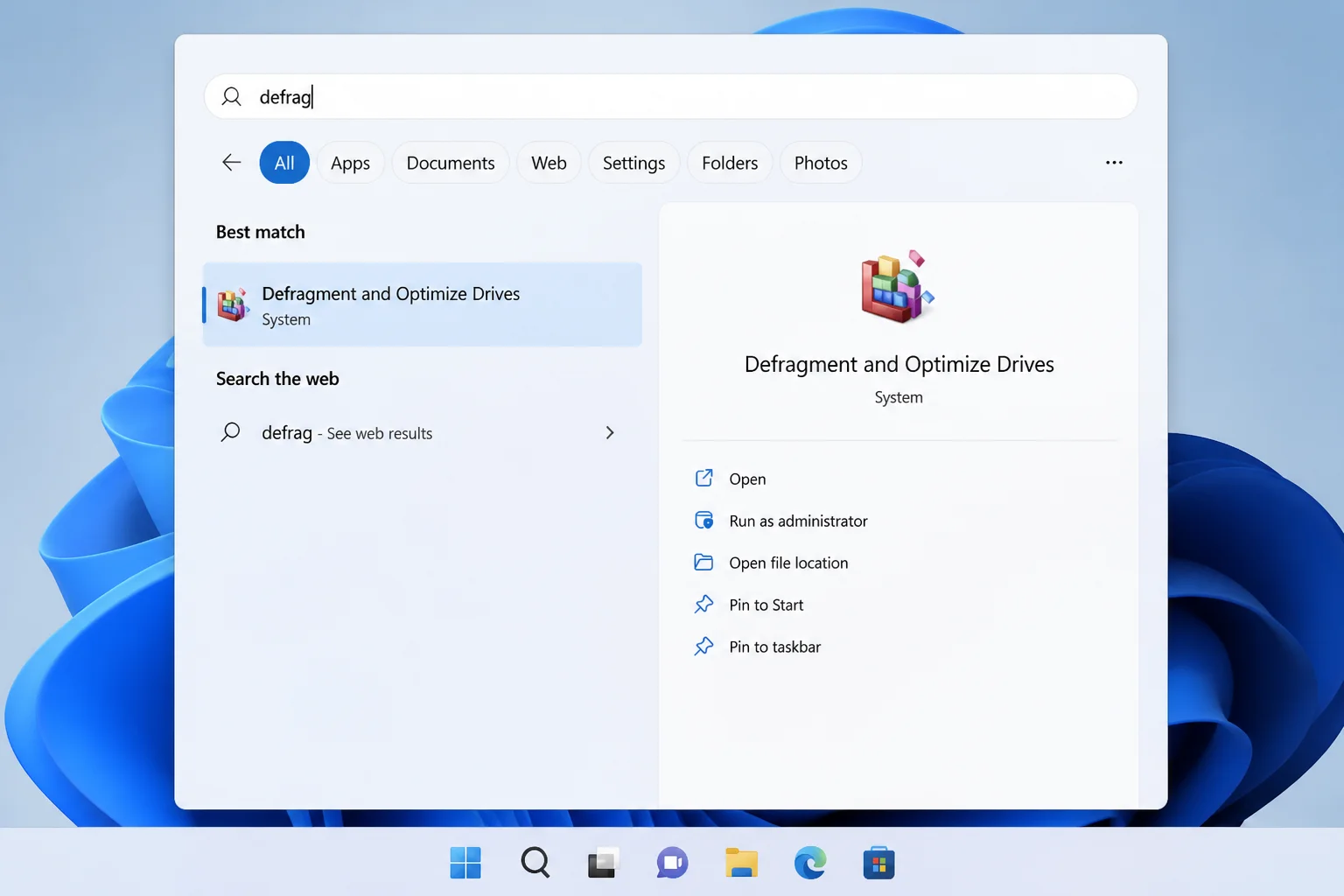Click the magnifier icon beside defrag web result
The image size is (1344, 896).
point(231,432)
